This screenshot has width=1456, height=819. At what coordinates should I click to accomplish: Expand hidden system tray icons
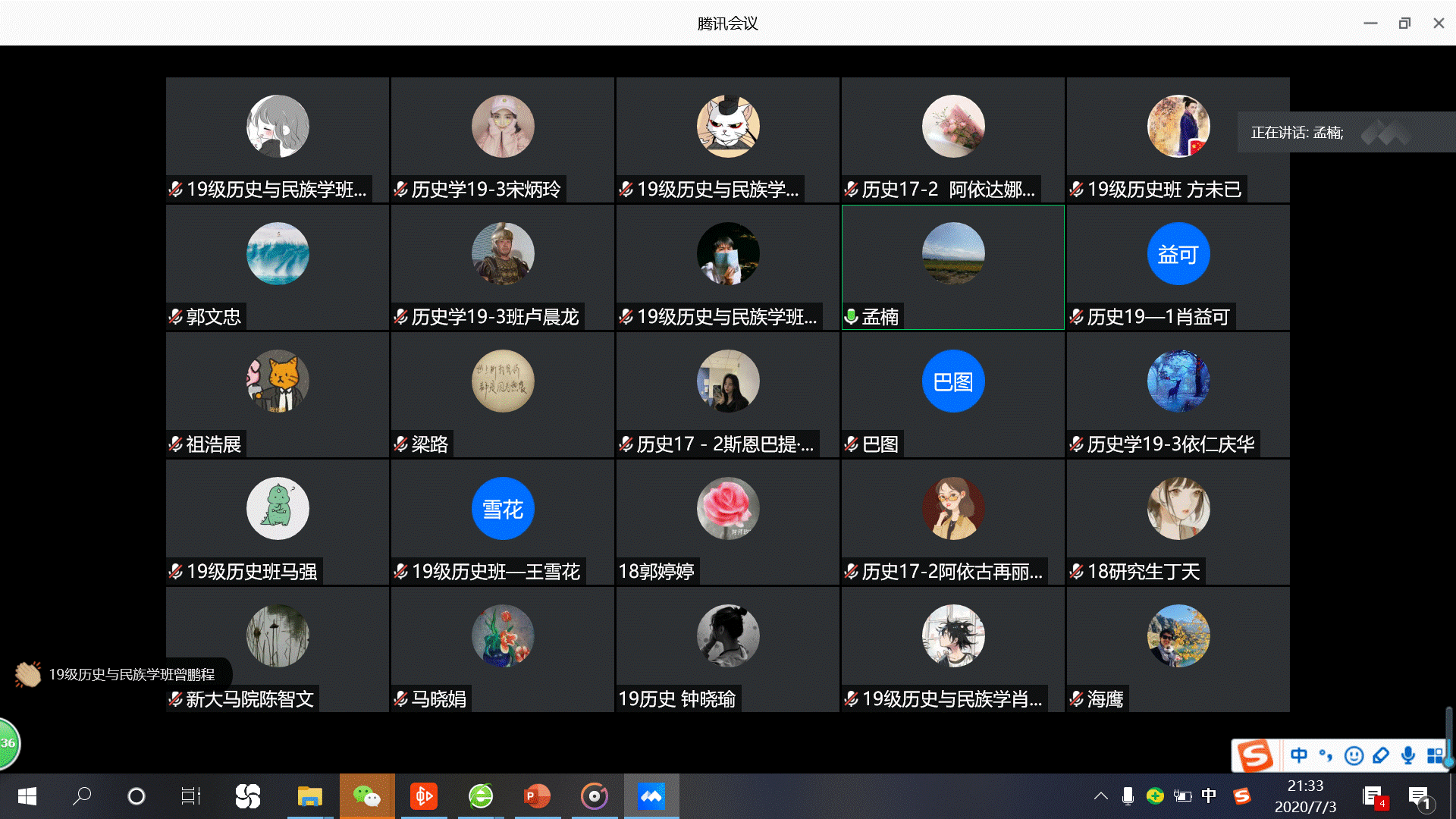coord(1101,795)
